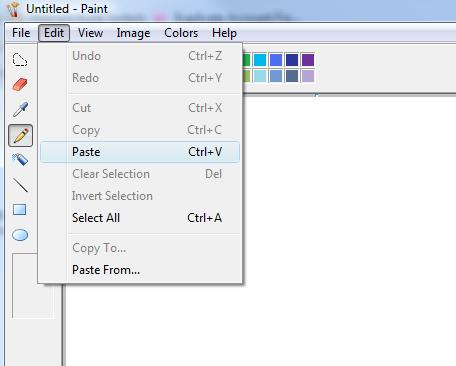Choose Paste from the Edit menu

point(140,152)
